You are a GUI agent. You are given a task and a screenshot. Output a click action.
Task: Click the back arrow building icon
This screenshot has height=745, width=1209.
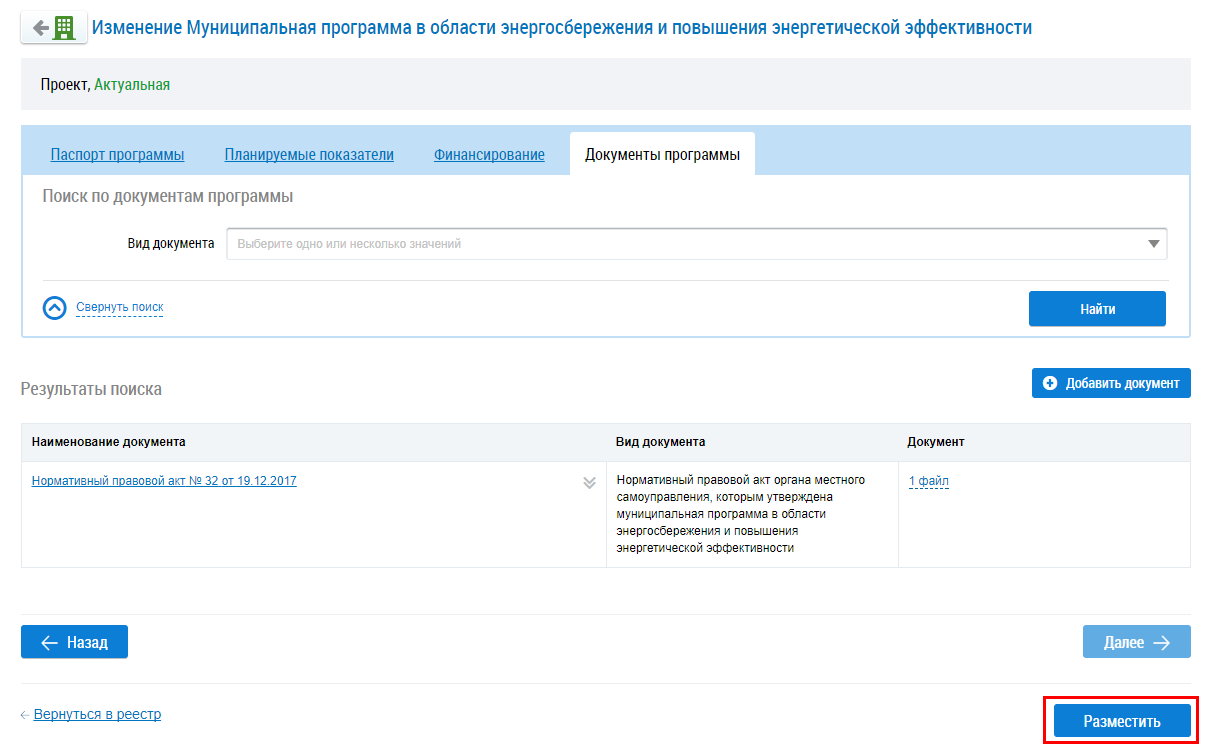(53, 28)
